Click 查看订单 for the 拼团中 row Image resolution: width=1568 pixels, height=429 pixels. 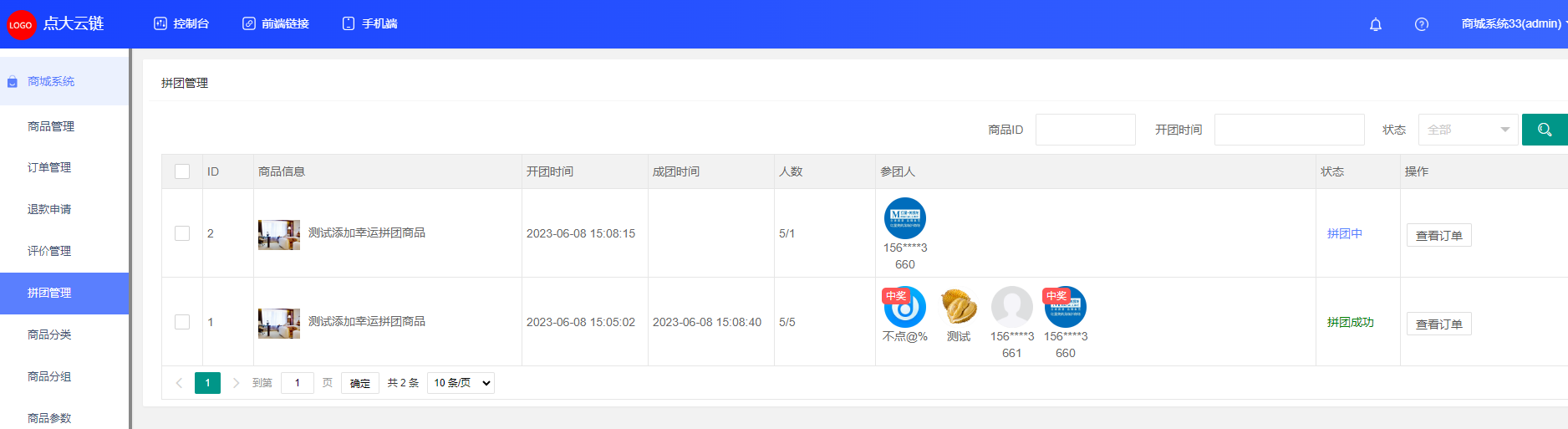point(1439,236)
